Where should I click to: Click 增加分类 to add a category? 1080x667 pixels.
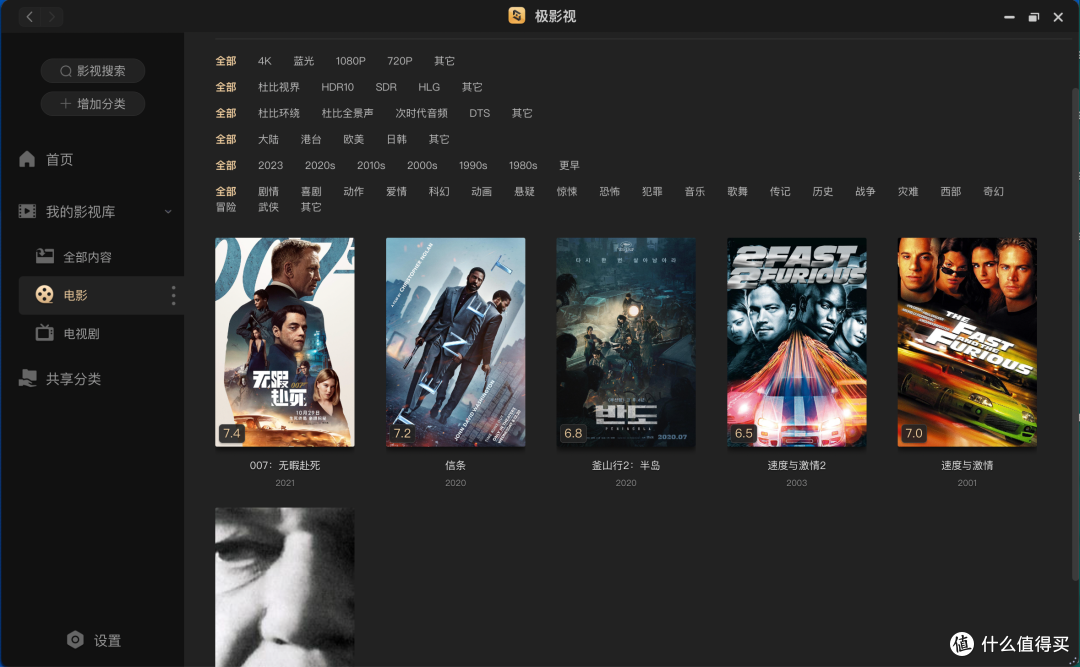(x=92, y=103)
